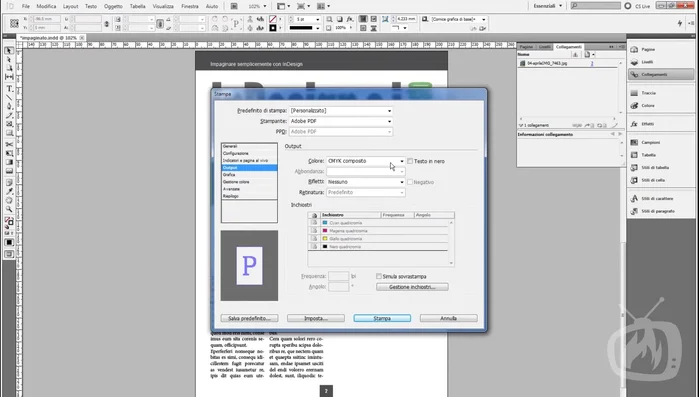Viewport: 699px width, 397px height.
Task: Open the Campioni panel from the dock
Action: click(x=660, y=143)
